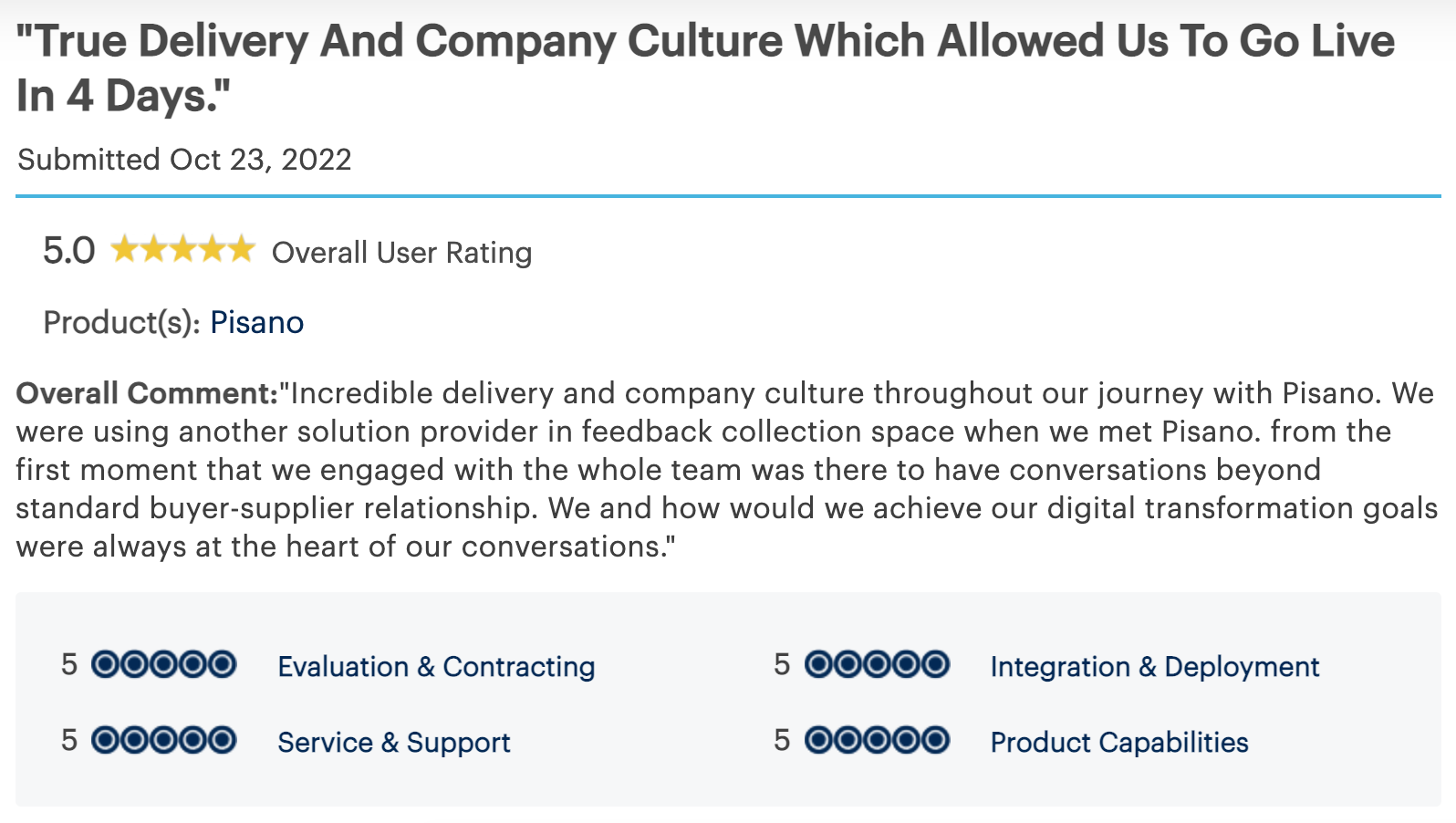
Task: Click the Service & Support rating circles
Action: [x=164, y=740]
